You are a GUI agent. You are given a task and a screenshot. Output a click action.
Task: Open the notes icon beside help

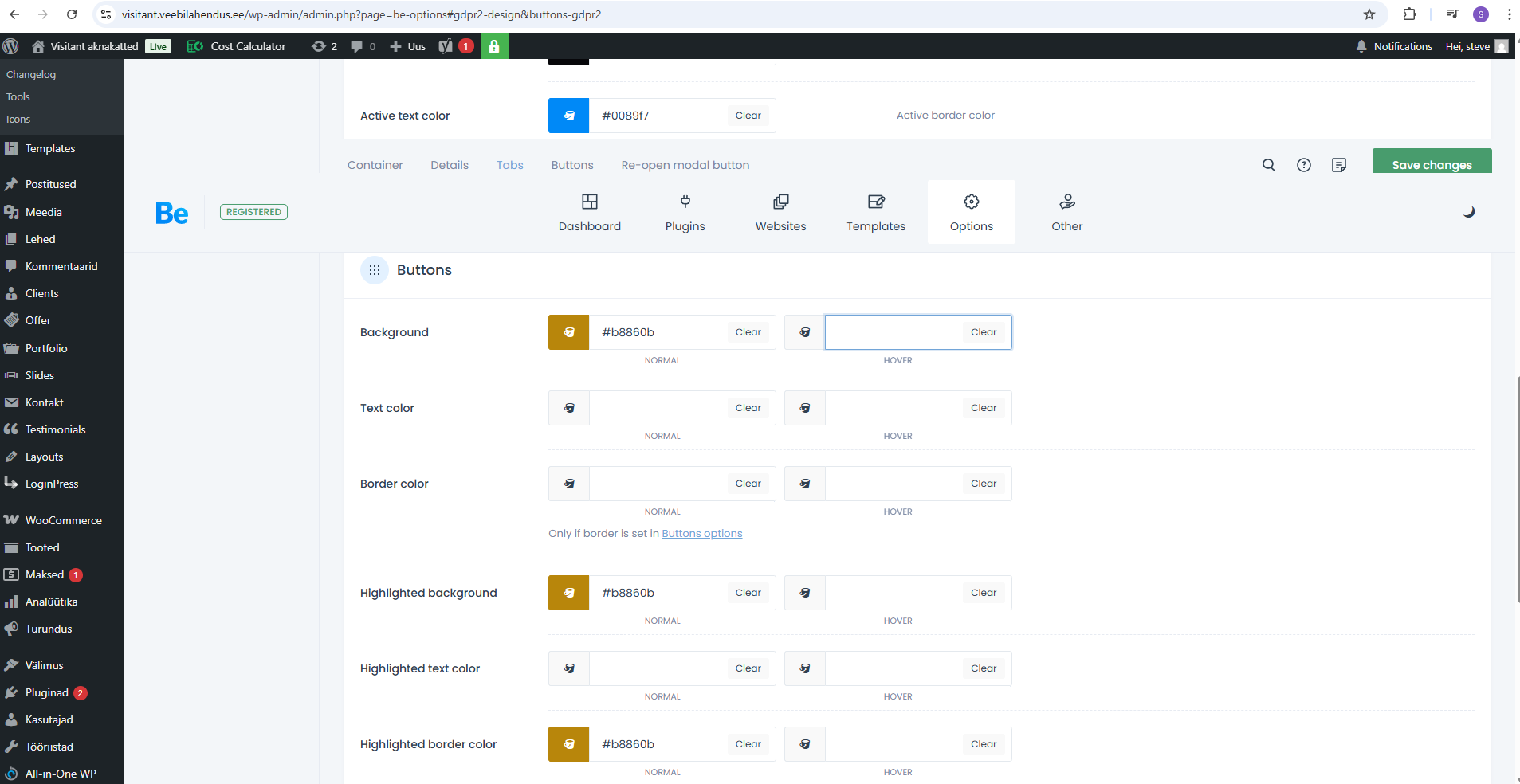coord(1338,165)
